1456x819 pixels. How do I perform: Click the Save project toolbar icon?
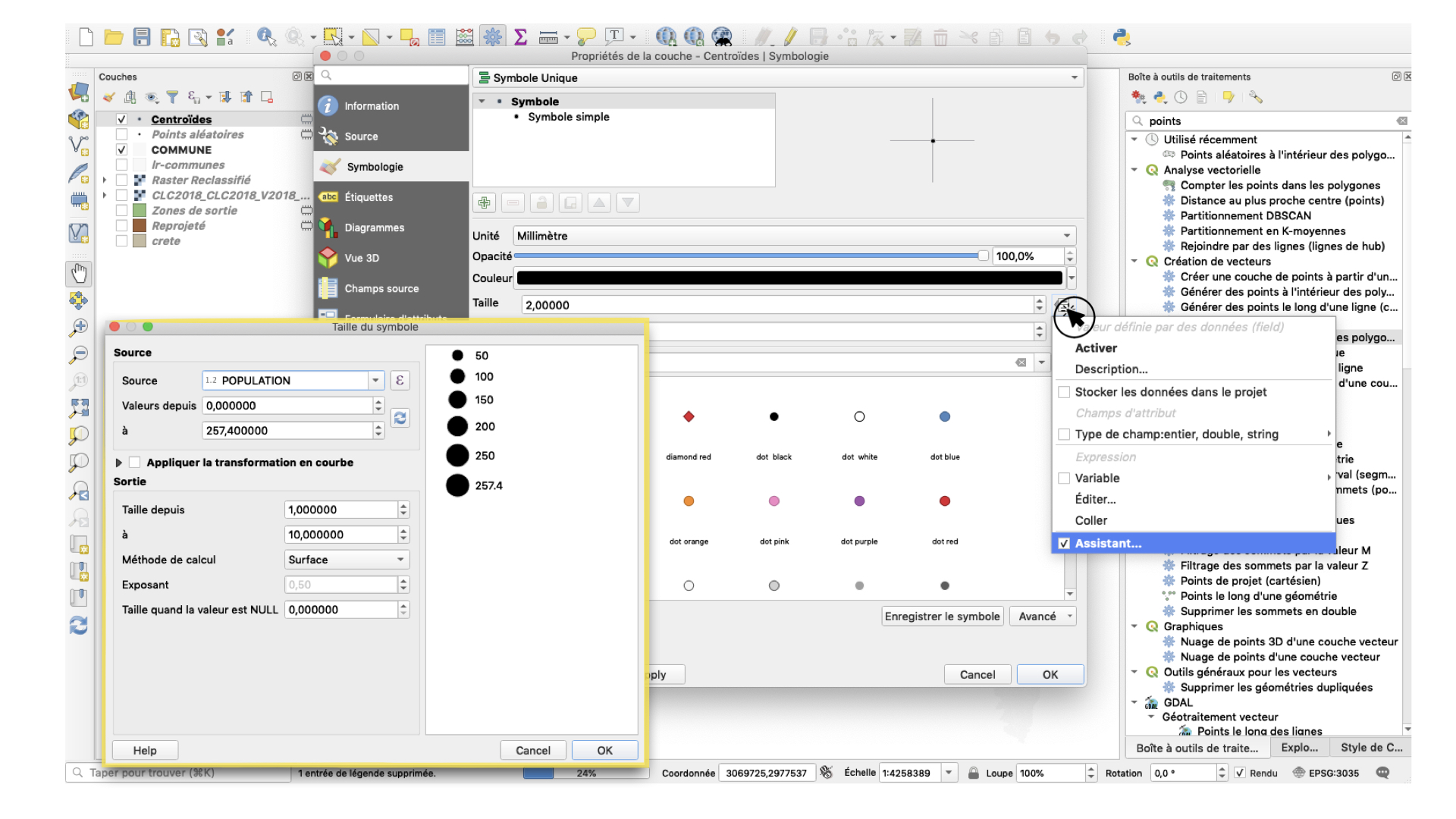(x=142, y=36)
